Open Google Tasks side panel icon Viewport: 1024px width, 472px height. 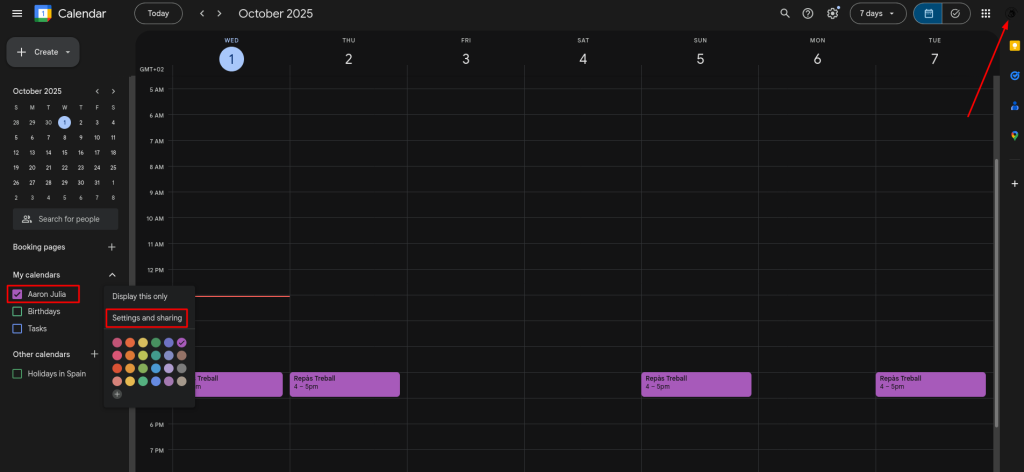[1014, 75]
